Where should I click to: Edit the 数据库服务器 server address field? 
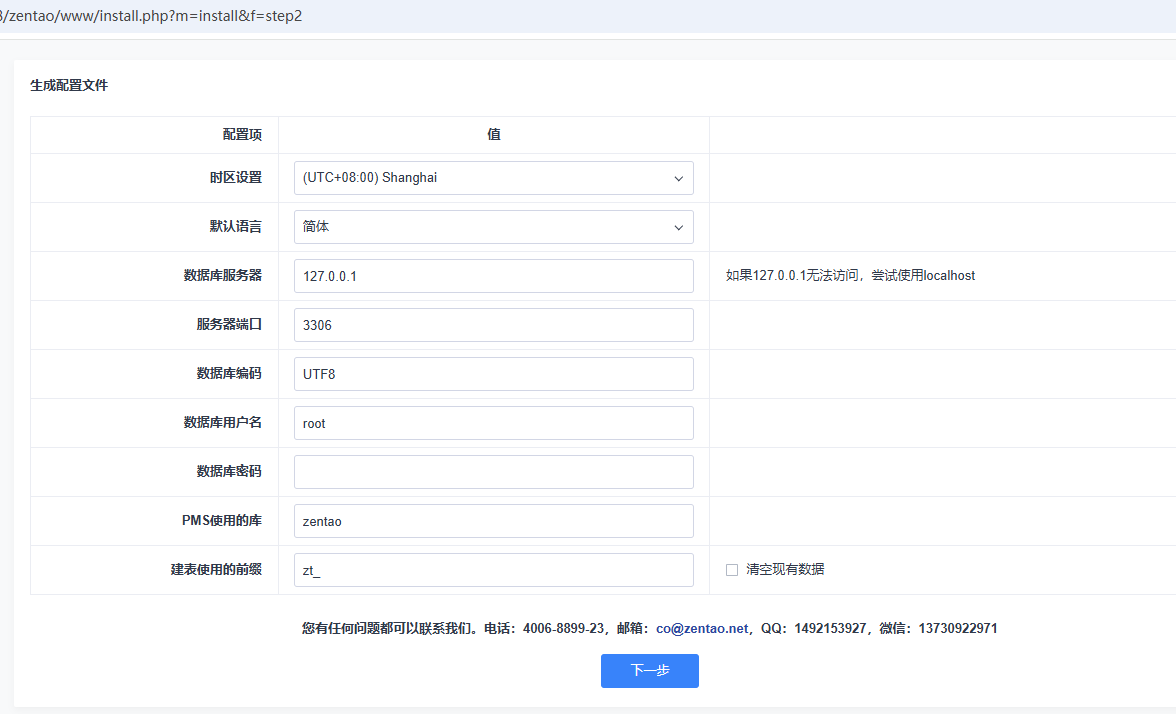pos(493,275)
